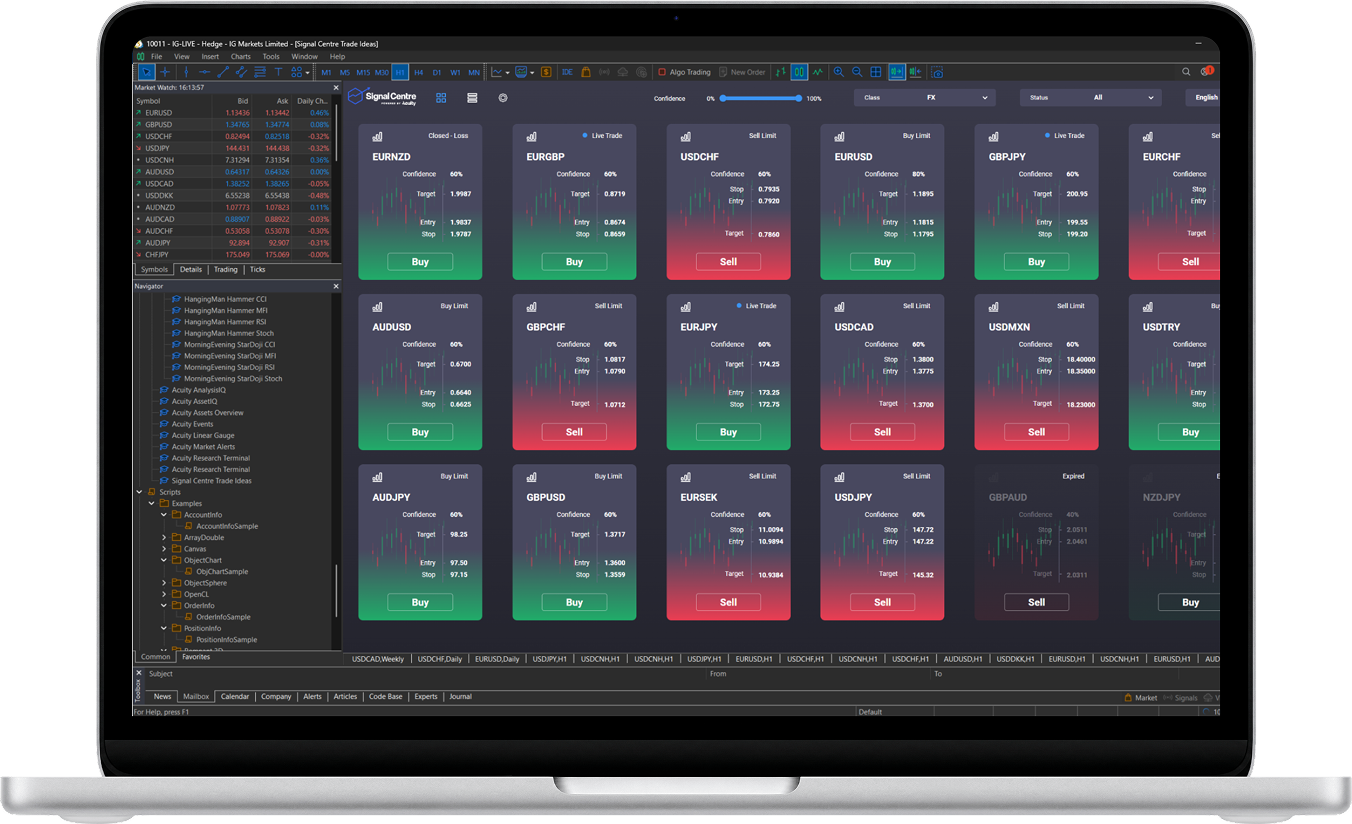Click Sell on the USDMXN card
This screenshot has width=1352, height=824.
pyautogui.click(x=1036, y=432)
